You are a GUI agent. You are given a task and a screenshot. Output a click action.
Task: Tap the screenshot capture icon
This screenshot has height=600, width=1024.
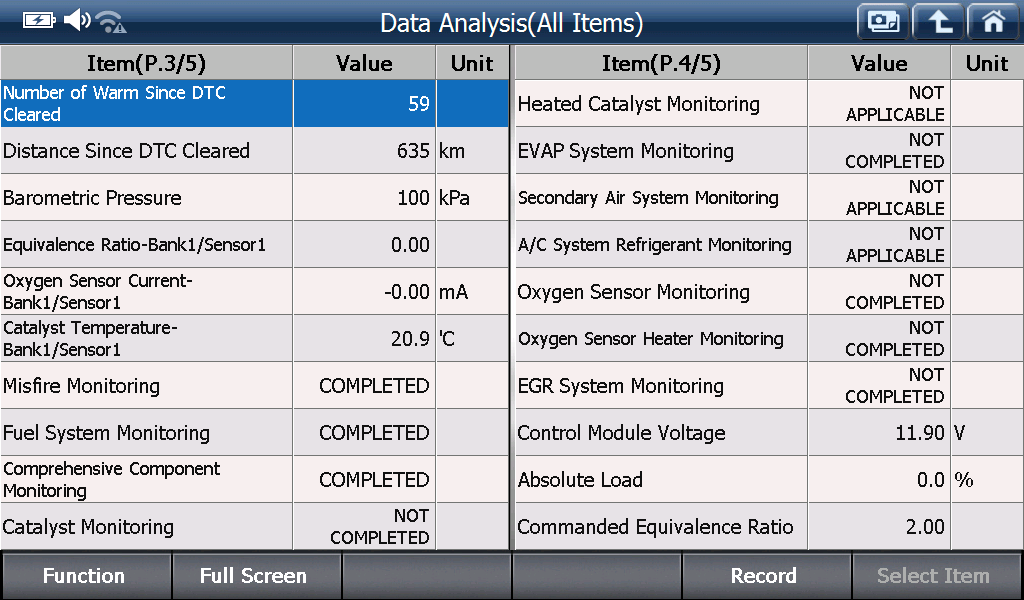click(883, 22)
